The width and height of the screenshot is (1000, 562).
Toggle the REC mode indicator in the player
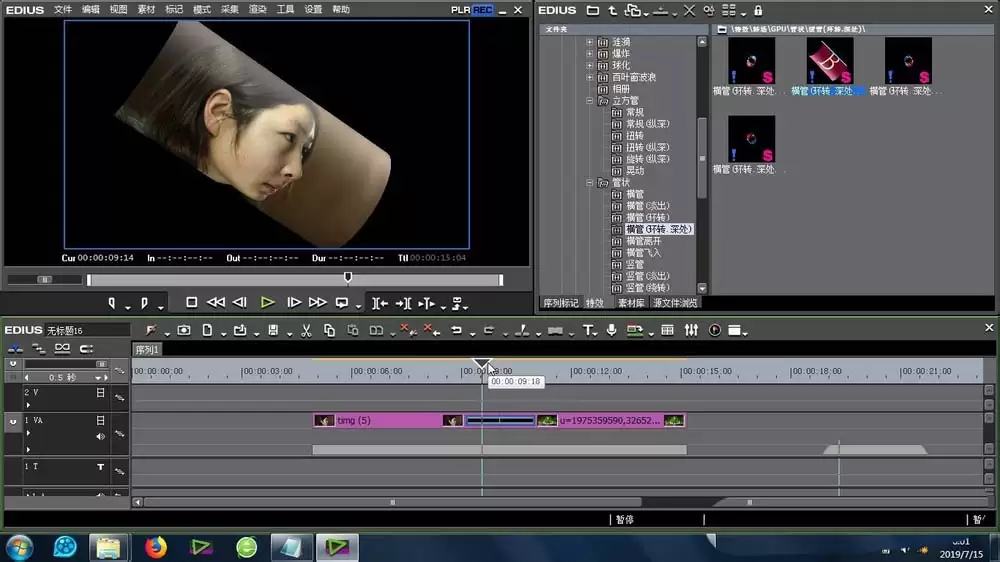(483, 10)
